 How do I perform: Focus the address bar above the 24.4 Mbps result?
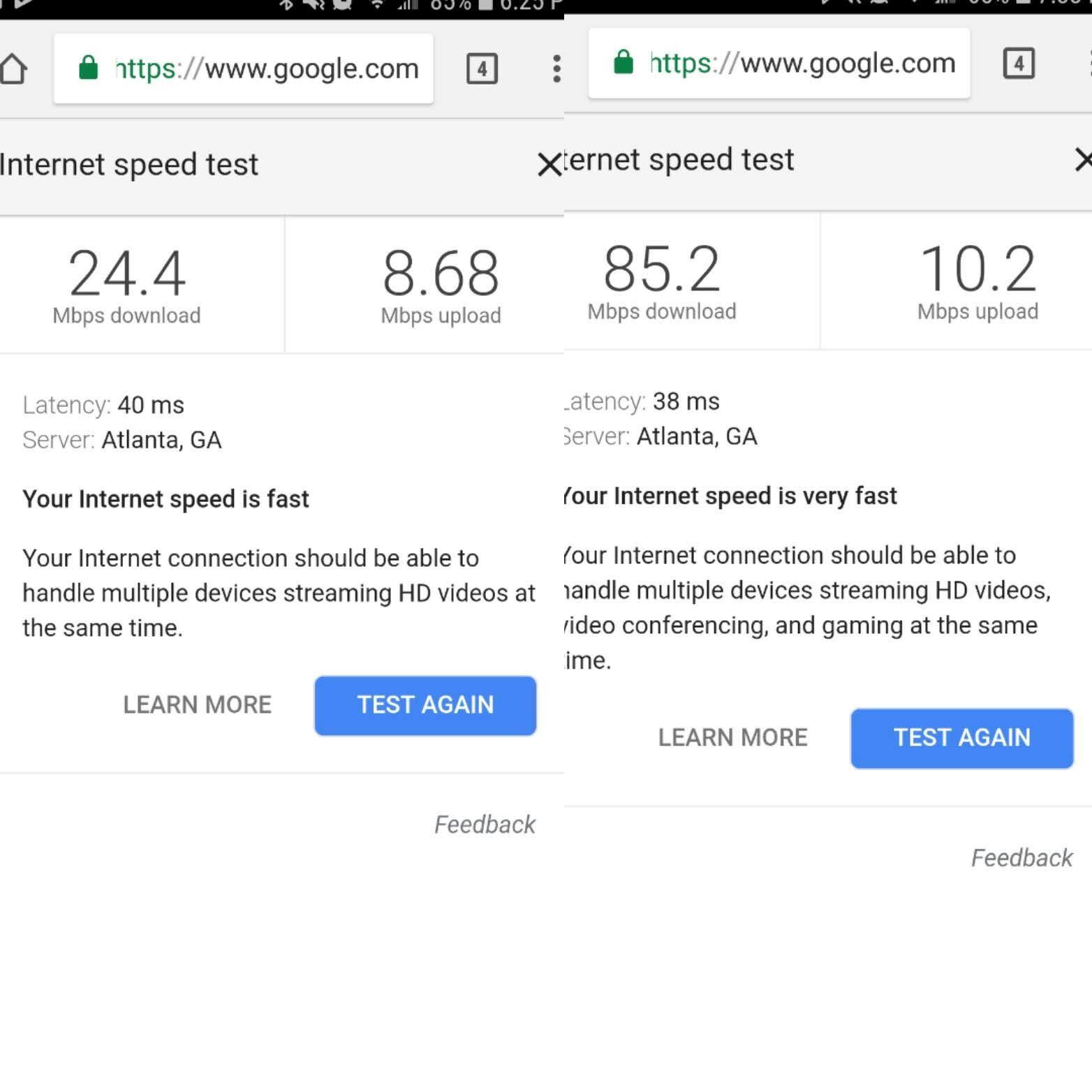click(x=265, y=68)
